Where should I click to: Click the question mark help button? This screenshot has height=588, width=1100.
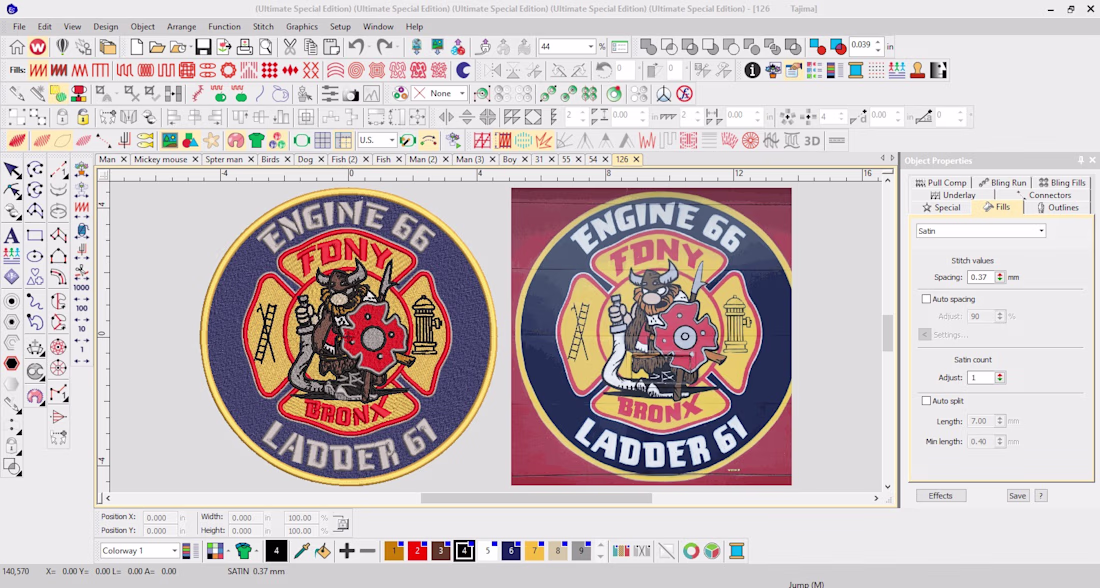[1041, 495]
